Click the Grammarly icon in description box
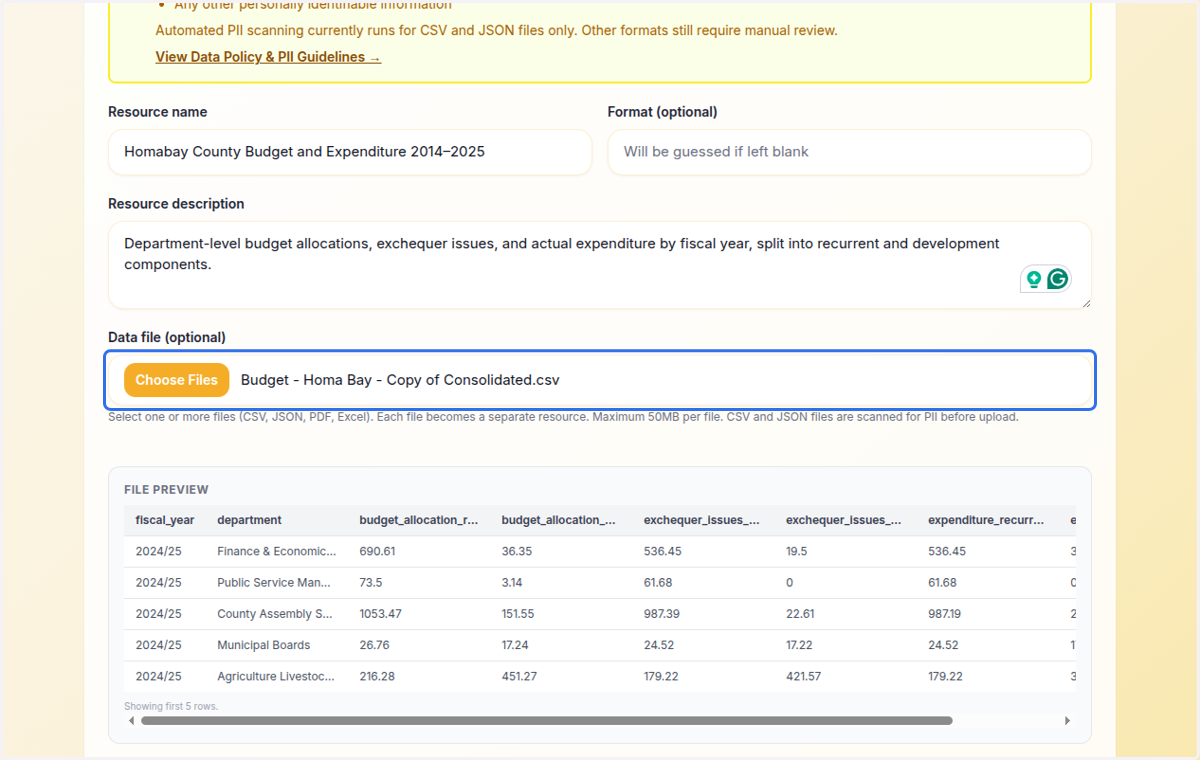Image resolution: width=1200 pixels, height=760 pixels. (x=1057, y=279)
